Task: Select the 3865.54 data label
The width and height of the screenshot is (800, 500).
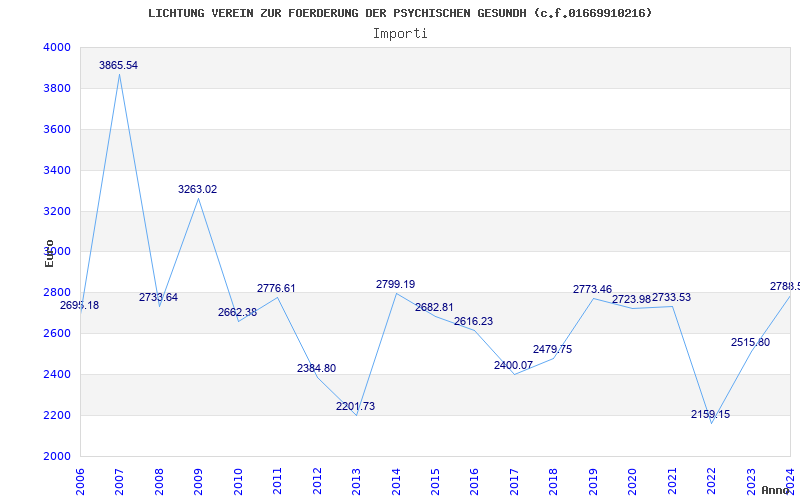Action: [118, 65]
